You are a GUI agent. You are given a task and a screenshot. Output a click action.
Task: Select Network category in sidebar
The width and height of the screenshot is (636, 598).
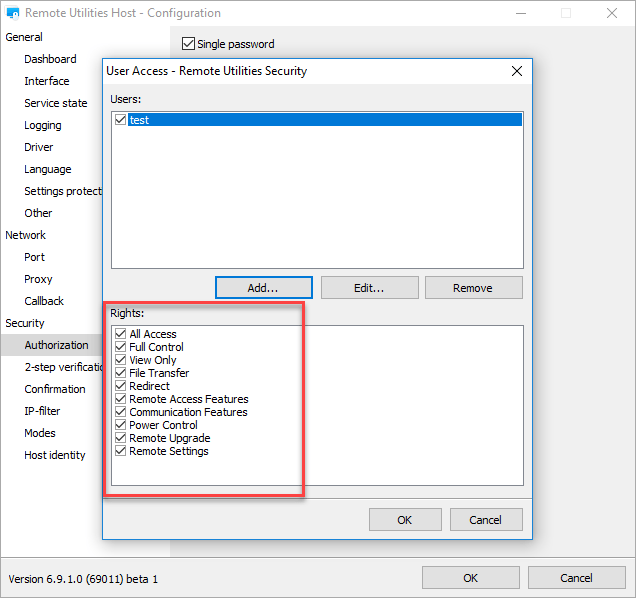pos(26,235)
